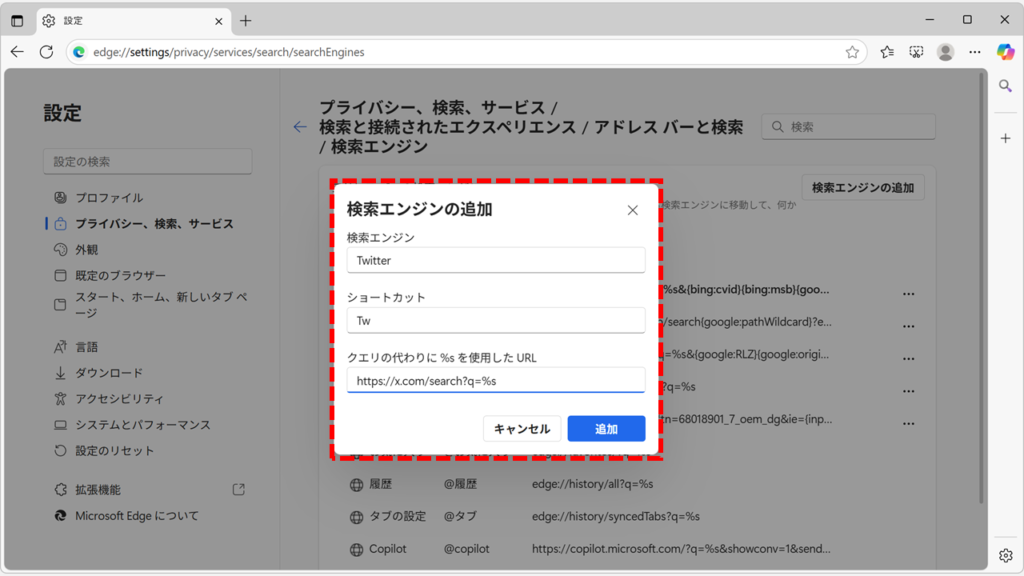The width and height of the screenshot is (1024, 576).
Task: Open the tab actions menu icon
Action: point(17,21)
